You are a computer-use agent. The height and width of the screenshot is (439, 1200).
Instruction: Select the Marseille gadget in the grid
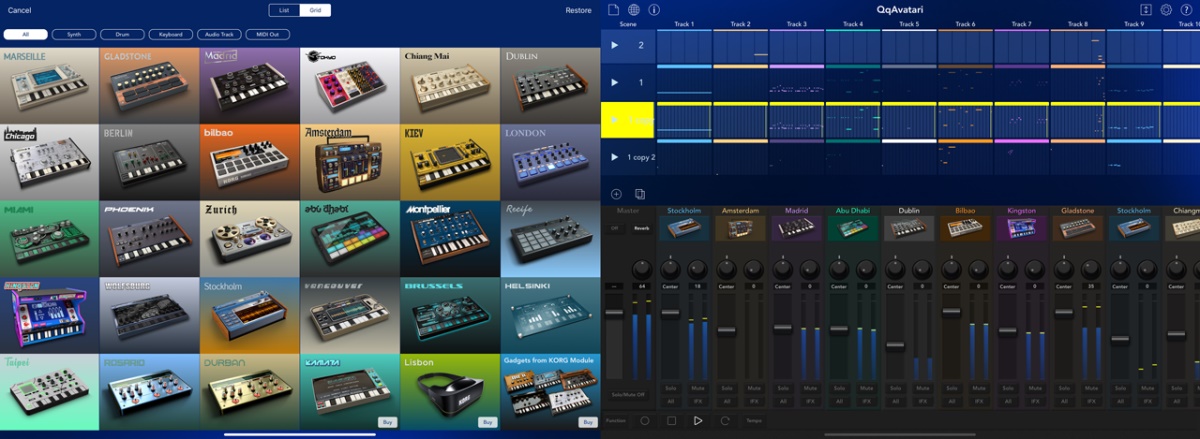click(50, 85)
